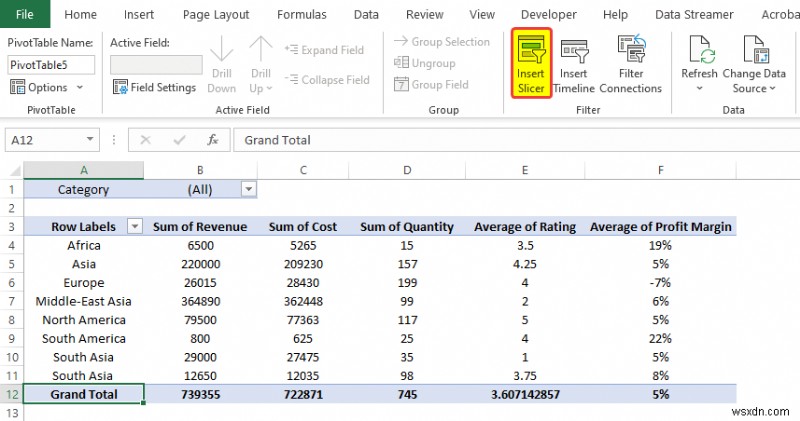Image resolution: width=800 pixels, height=421 pixels.
Task: Click the formula bar Enter checkmark
Action: 179,140
